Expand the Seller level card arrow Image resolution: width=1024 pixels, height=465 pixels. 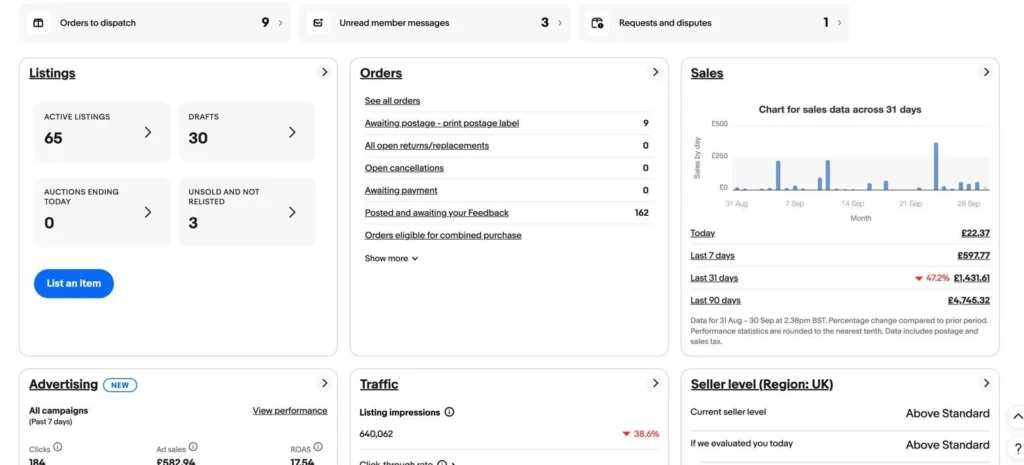click(x=987, y=383)
